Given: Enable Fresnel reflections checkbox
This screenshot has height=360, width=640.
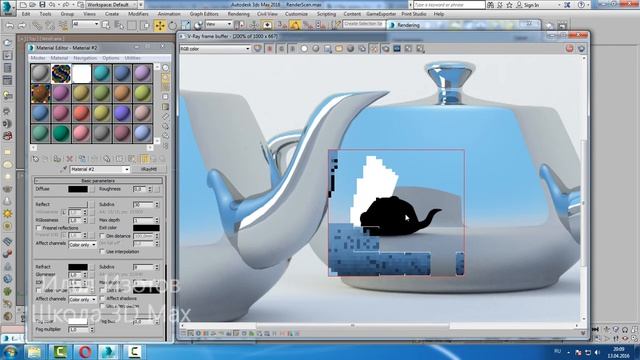Looking at the screenshot, I should (39, 228).
